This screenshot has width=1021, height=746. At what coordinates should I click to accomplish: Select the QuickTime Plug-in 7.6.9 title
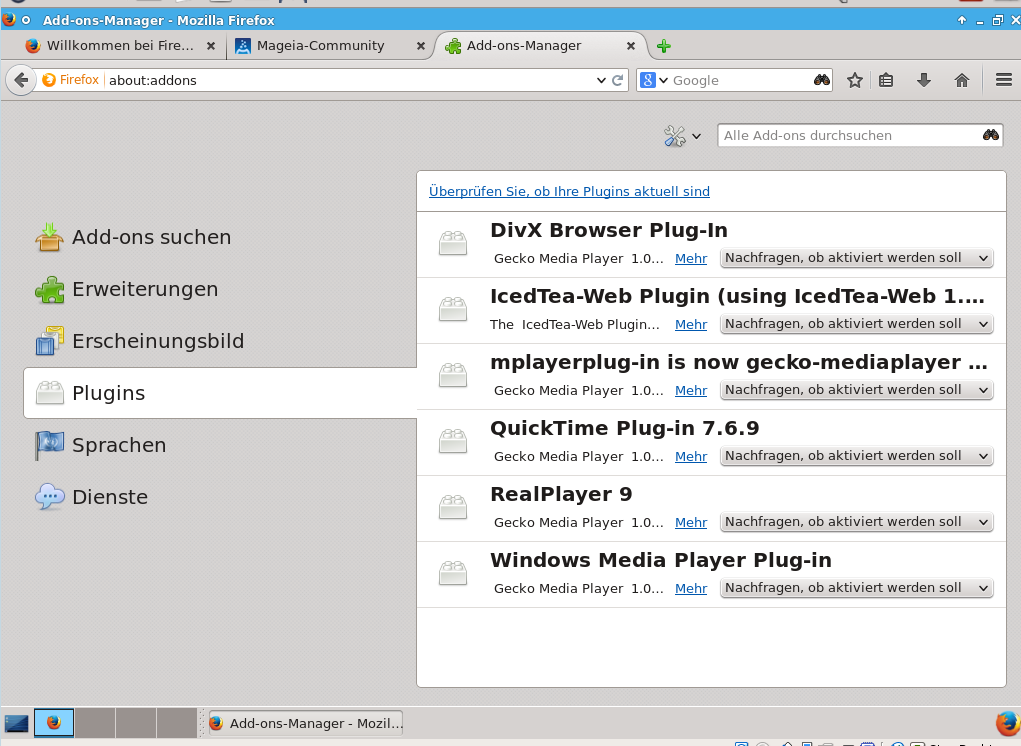pyautogui.click(x=624, y=428)
